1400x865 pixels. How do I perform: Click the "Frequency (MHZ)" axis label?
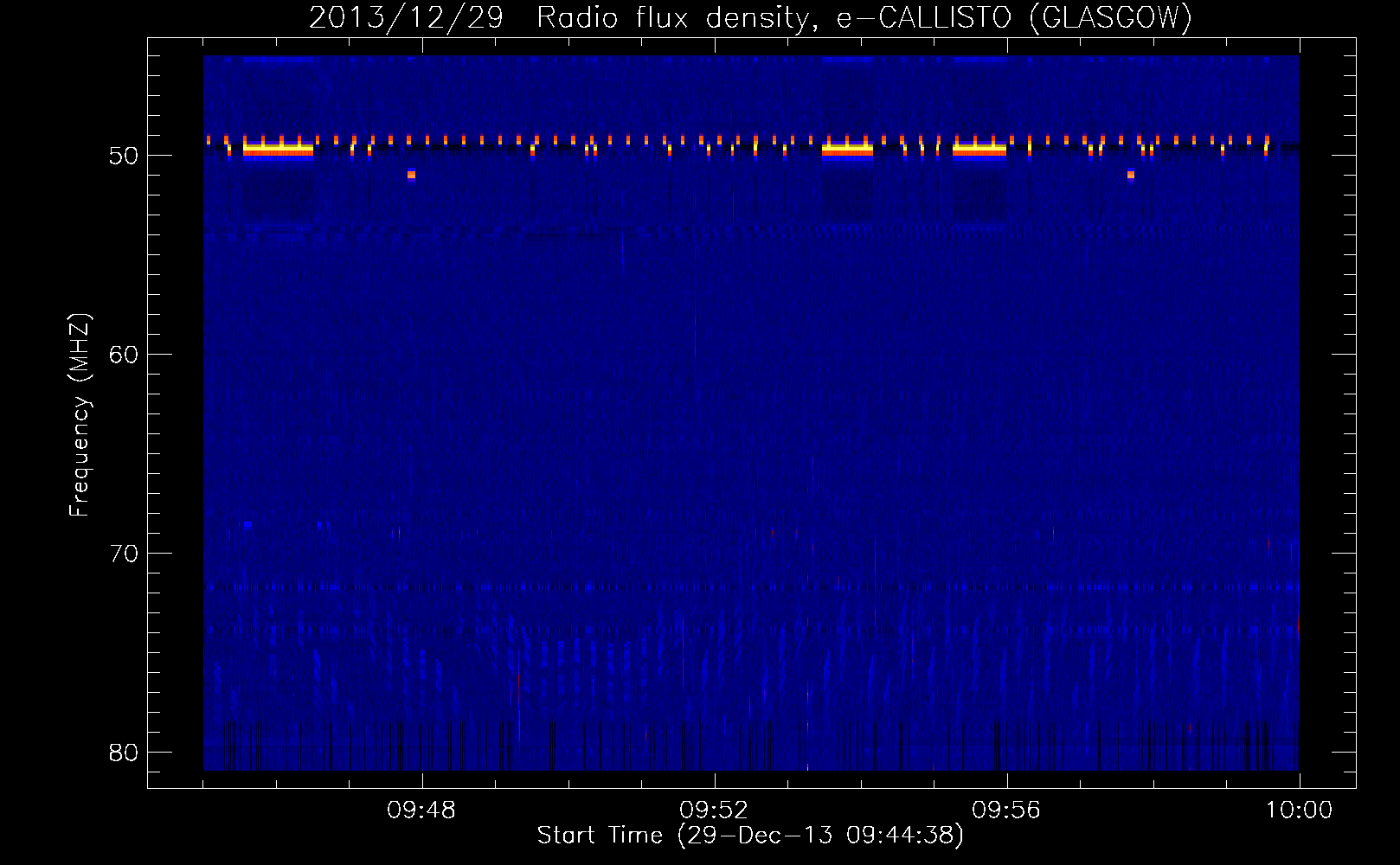[79, 415]
